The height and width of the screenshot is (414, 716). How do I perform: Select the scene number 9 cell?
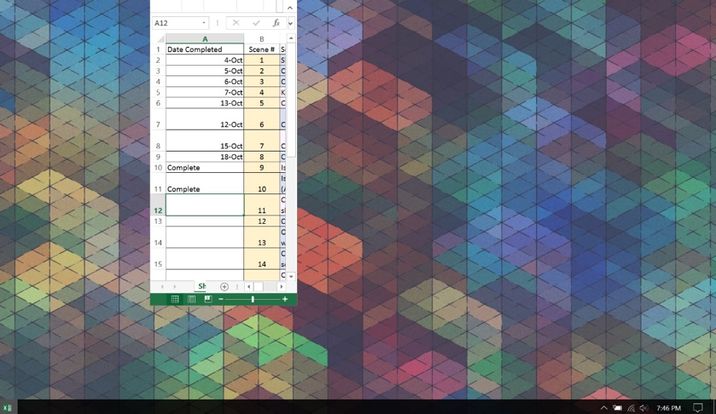pyautogui.click(x=262, y=167)
